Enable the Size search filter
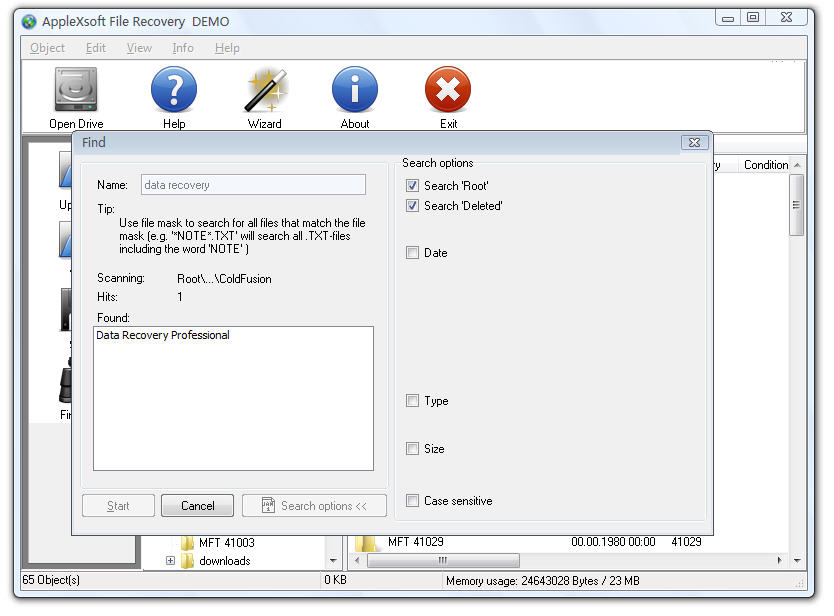The height and width of the screenshot is (616, 834). coord(412,448)
